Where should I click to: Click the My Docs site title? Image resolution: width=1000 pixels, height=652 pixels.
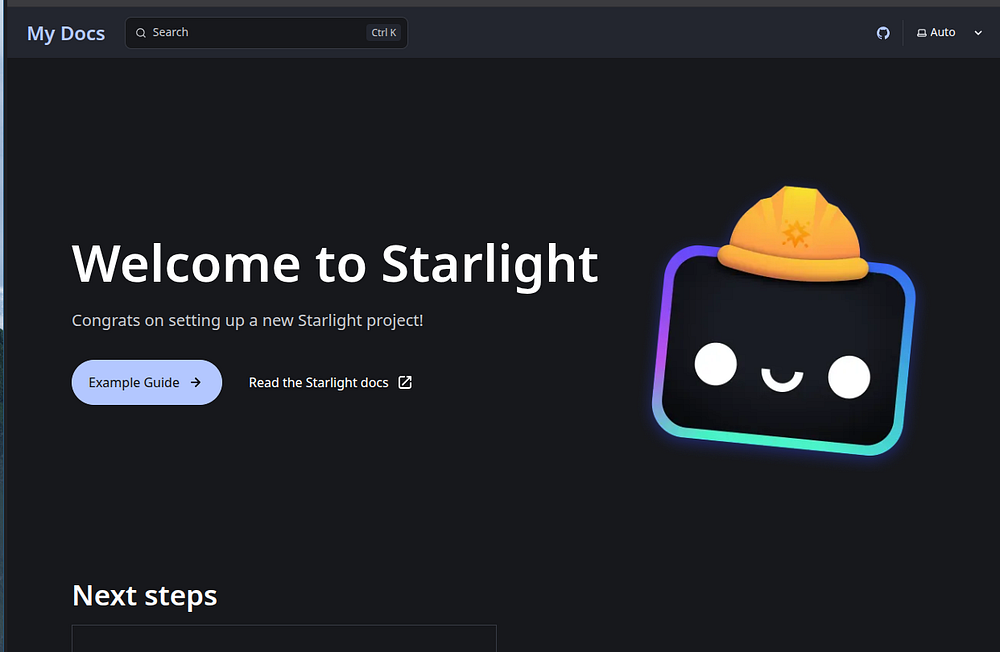(x=66, y=33)
